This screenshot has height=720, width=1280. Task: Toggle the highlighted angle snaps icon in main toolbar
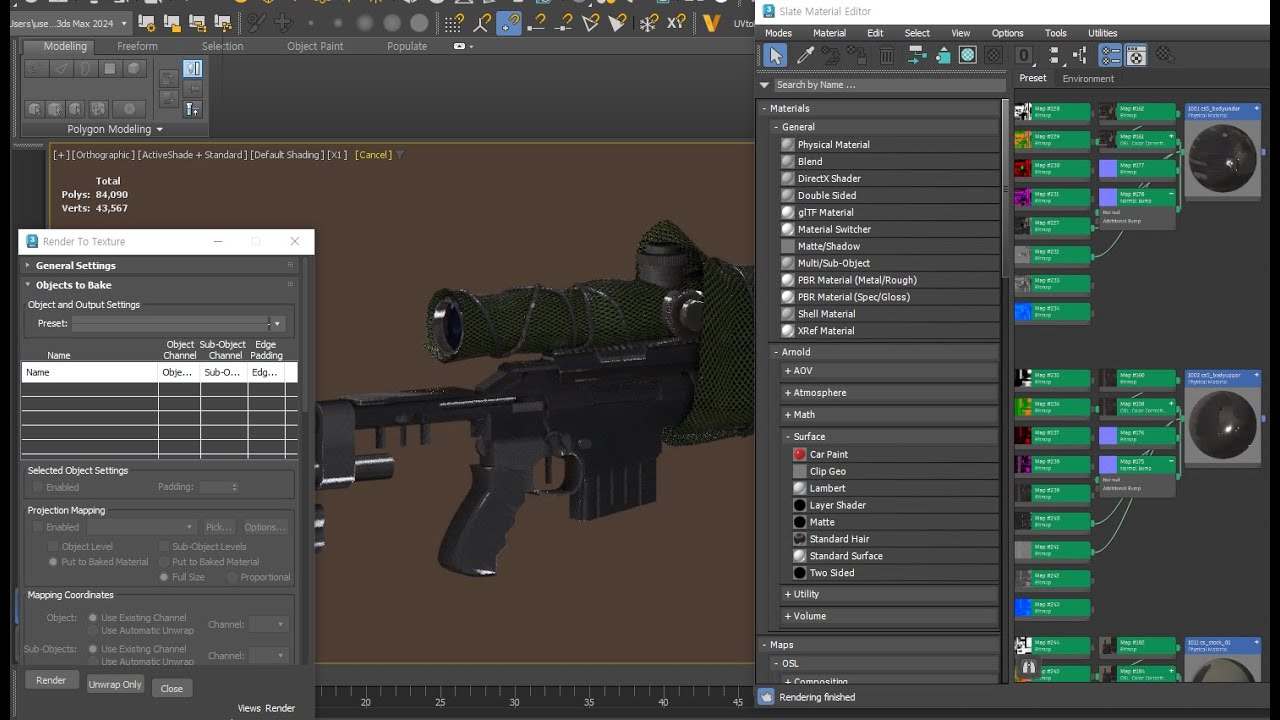tap(510, 22)
